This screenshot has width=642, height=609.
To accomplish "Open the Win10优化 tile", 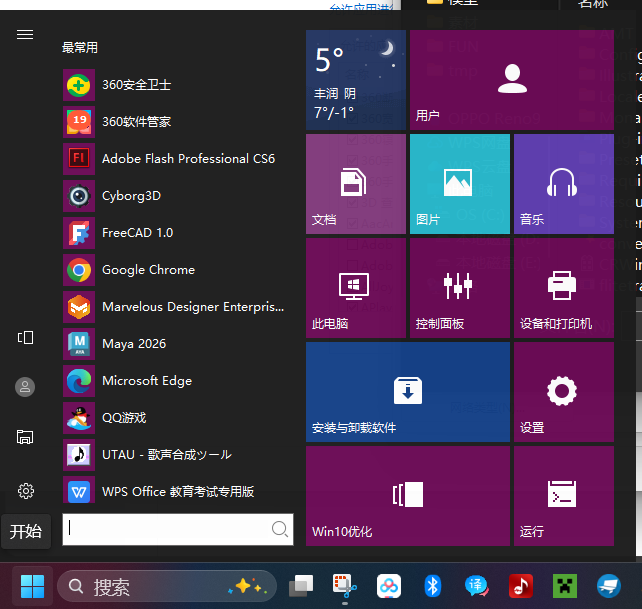I will (408, 496).
